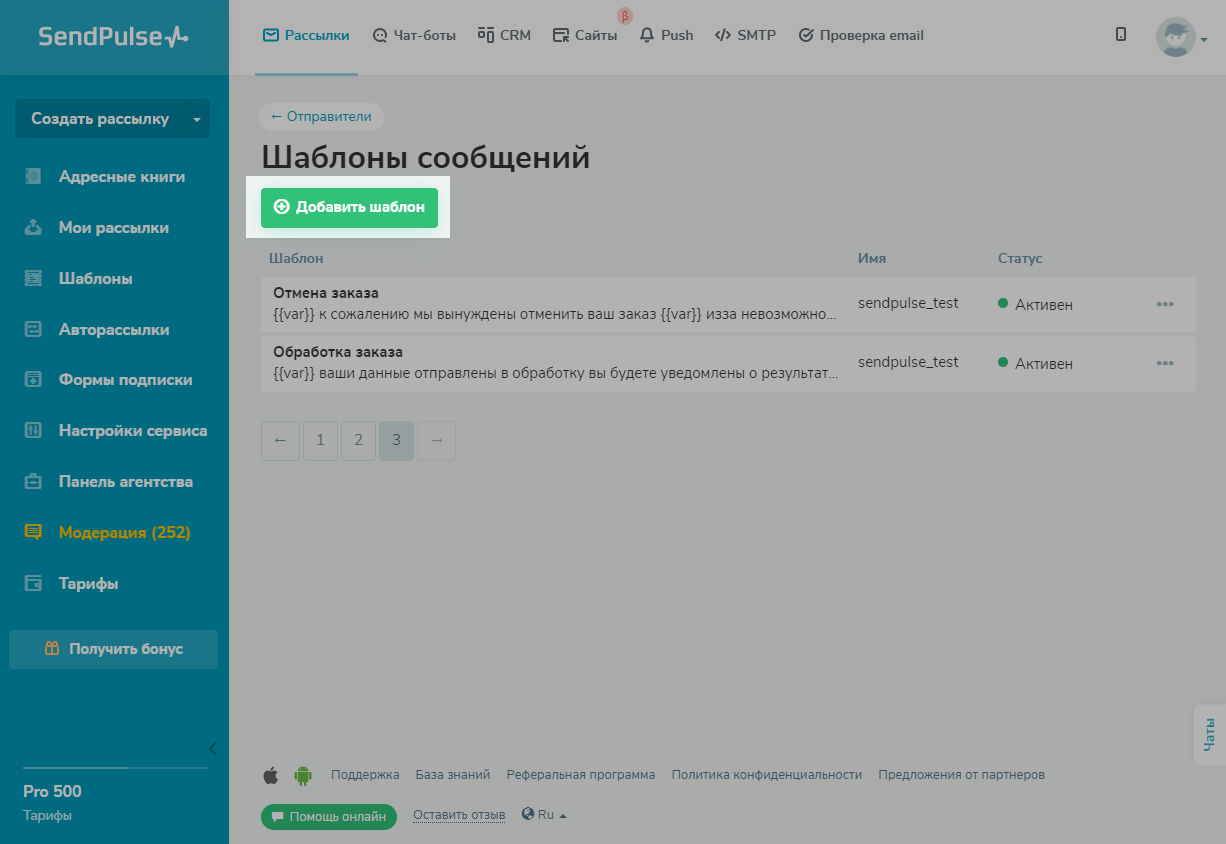Image resolution: width=1226 pixels, height=844 pixels.
Task: Go to pagination page 2
Action: pyautogui.click(x=358, y=440)
